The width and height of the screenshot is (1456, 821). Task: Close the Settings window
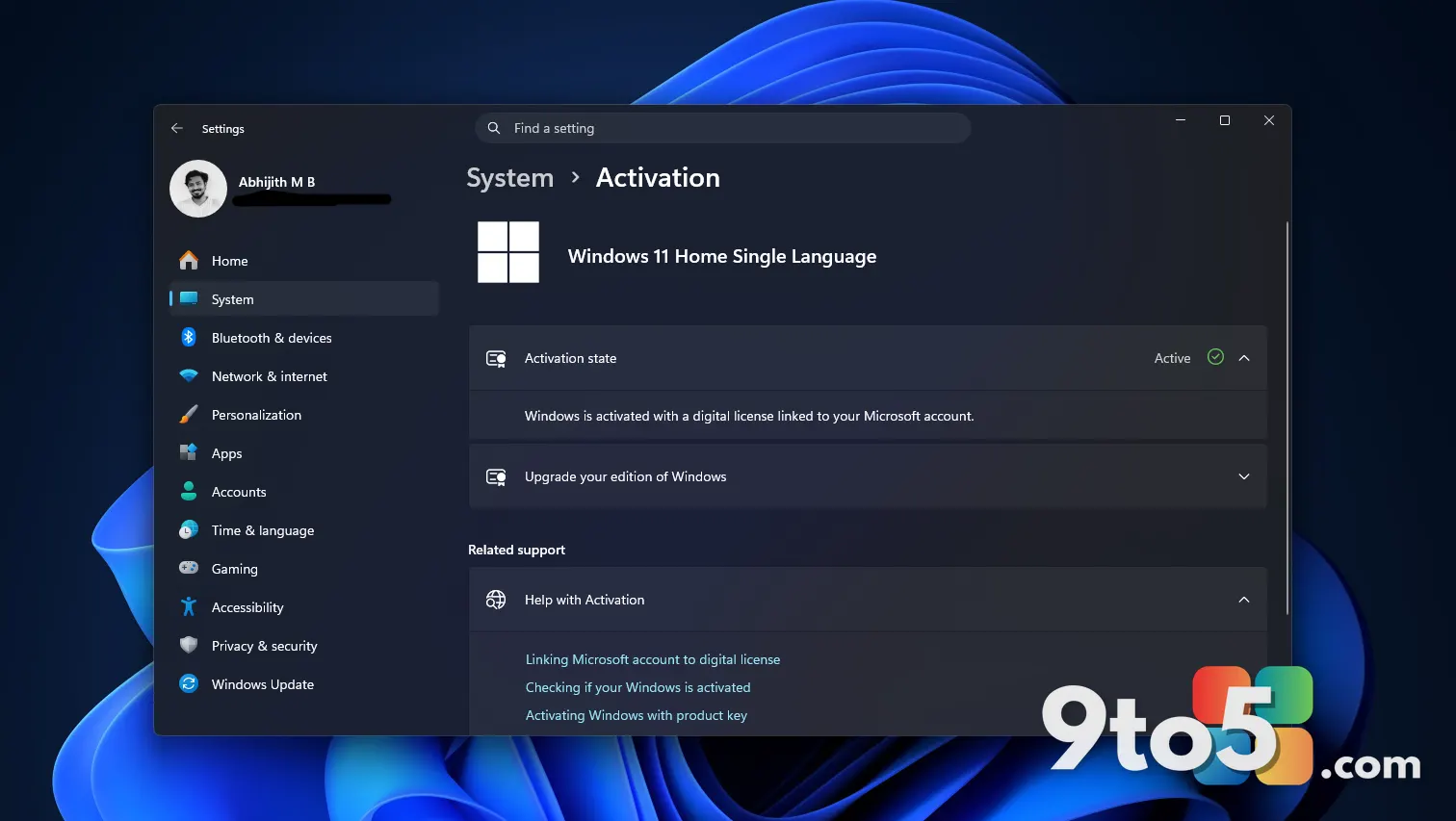1269,120
